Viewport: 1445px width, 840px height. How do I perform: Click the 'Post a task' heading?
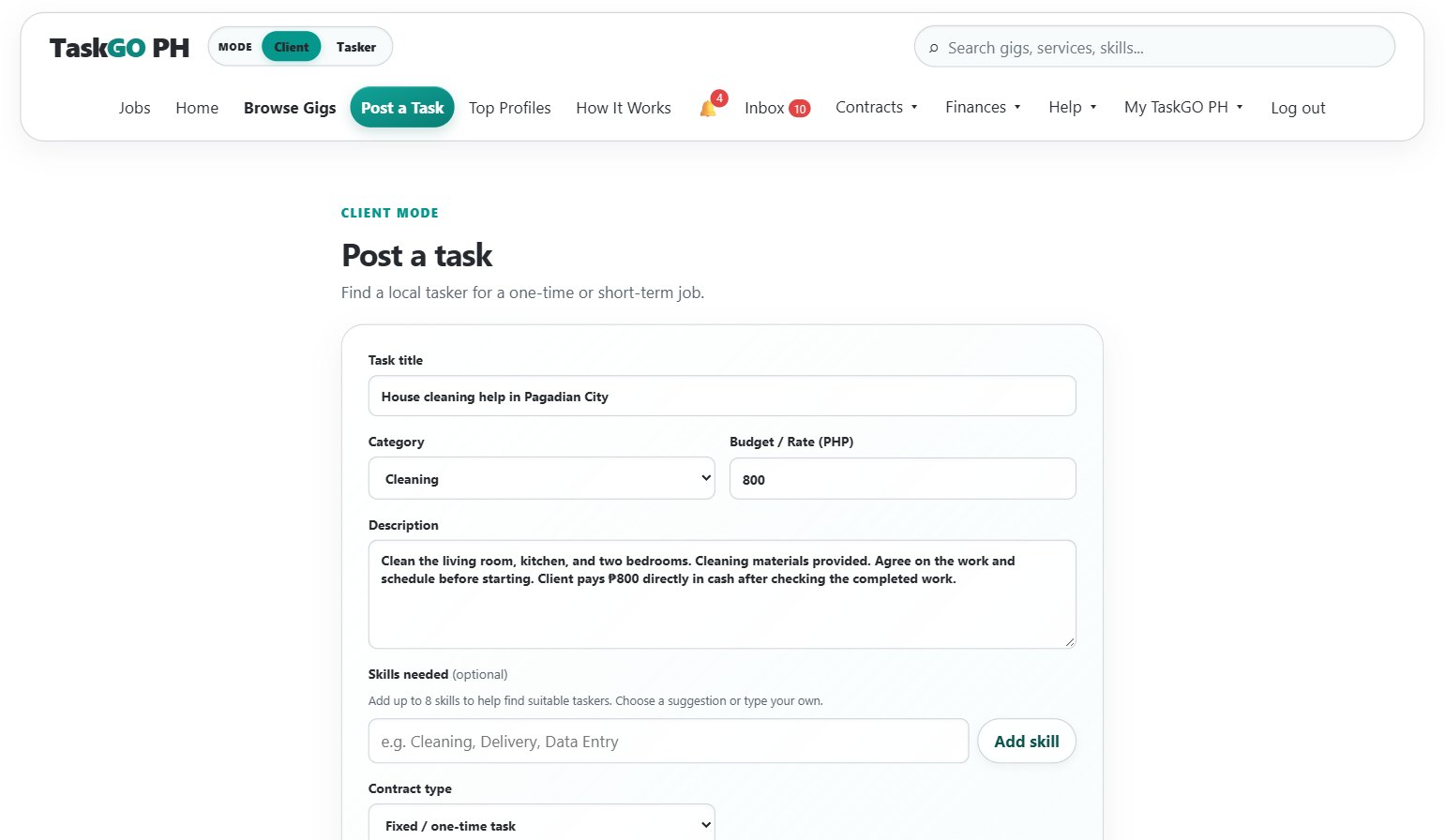click(x=417, y=255)
